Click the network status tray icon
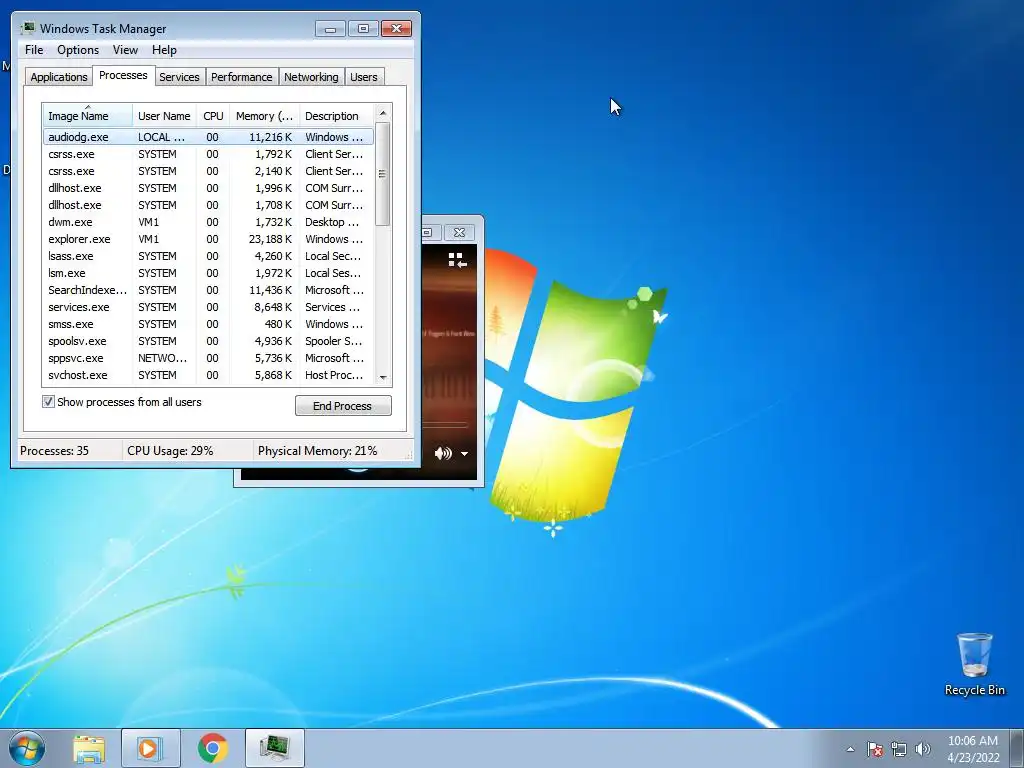1024x768 pixels. point(899,749)
